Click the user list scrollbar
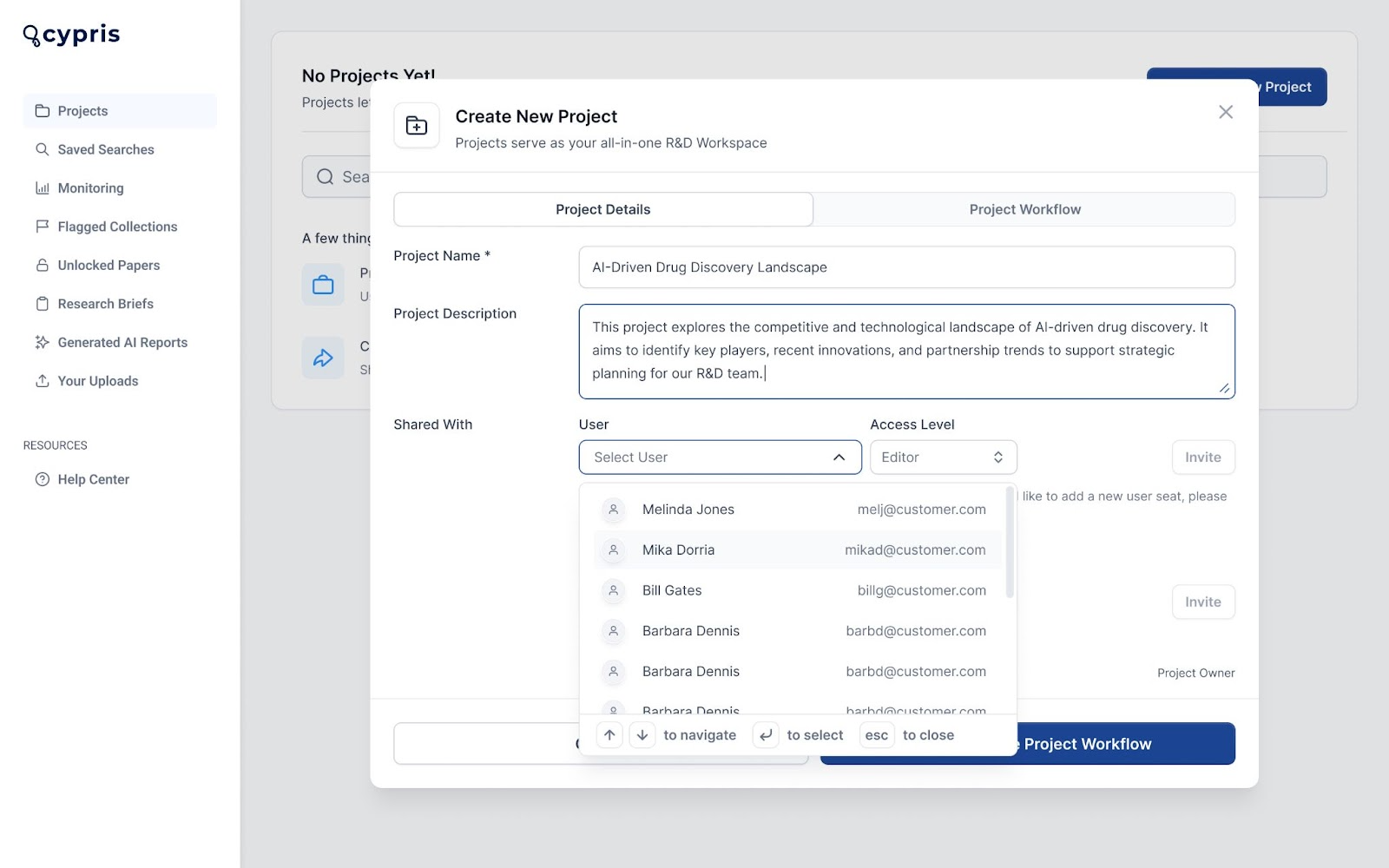Image resolution: width=1389 pixels, height=868 pixels. pyautogui.click(x=1010, y=542)
